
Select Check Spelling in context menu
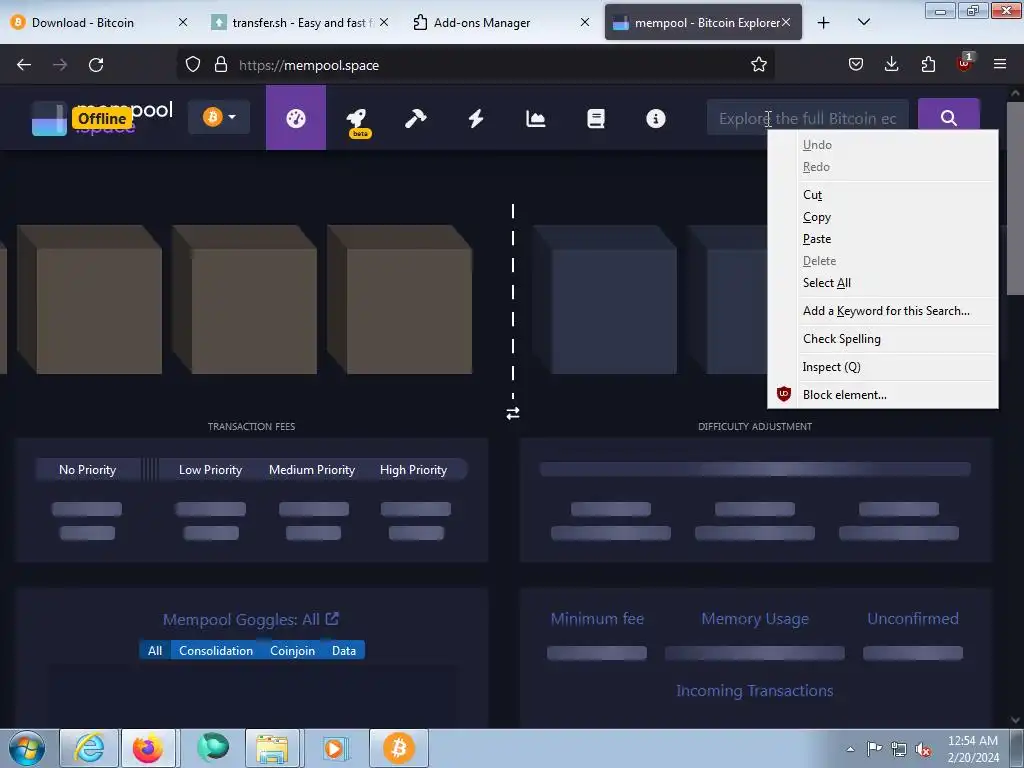pos(883,339)
